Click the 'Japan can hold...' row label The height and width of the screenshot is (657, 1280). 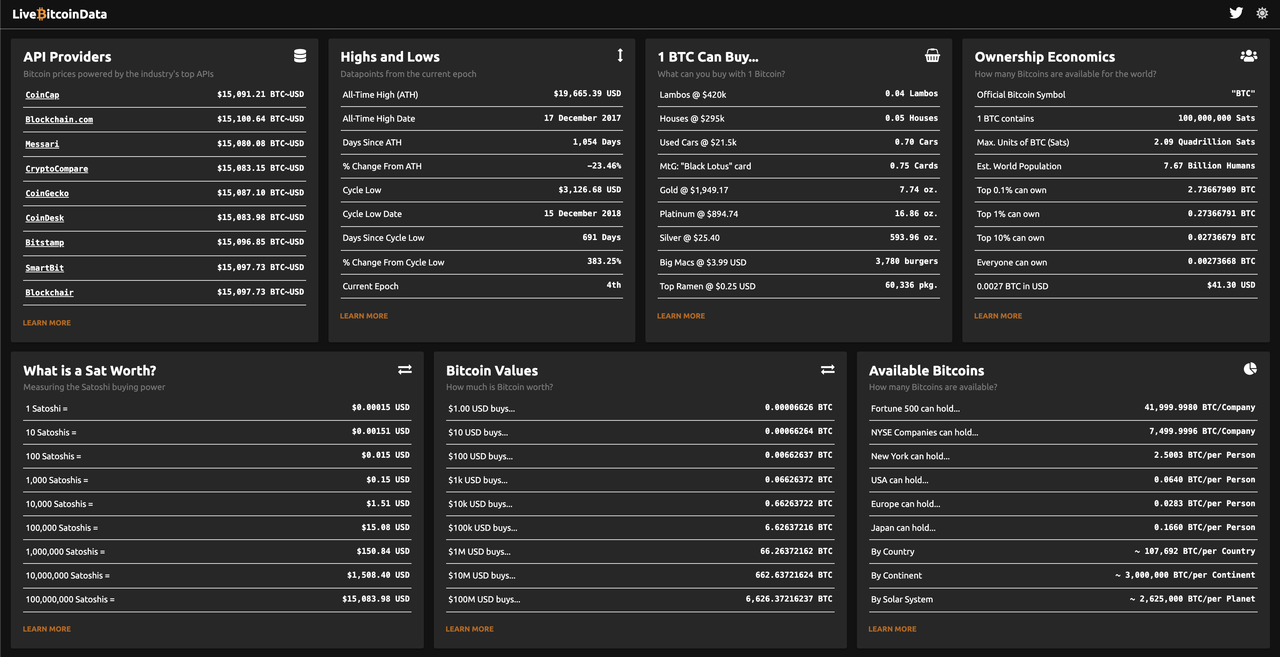903,527
